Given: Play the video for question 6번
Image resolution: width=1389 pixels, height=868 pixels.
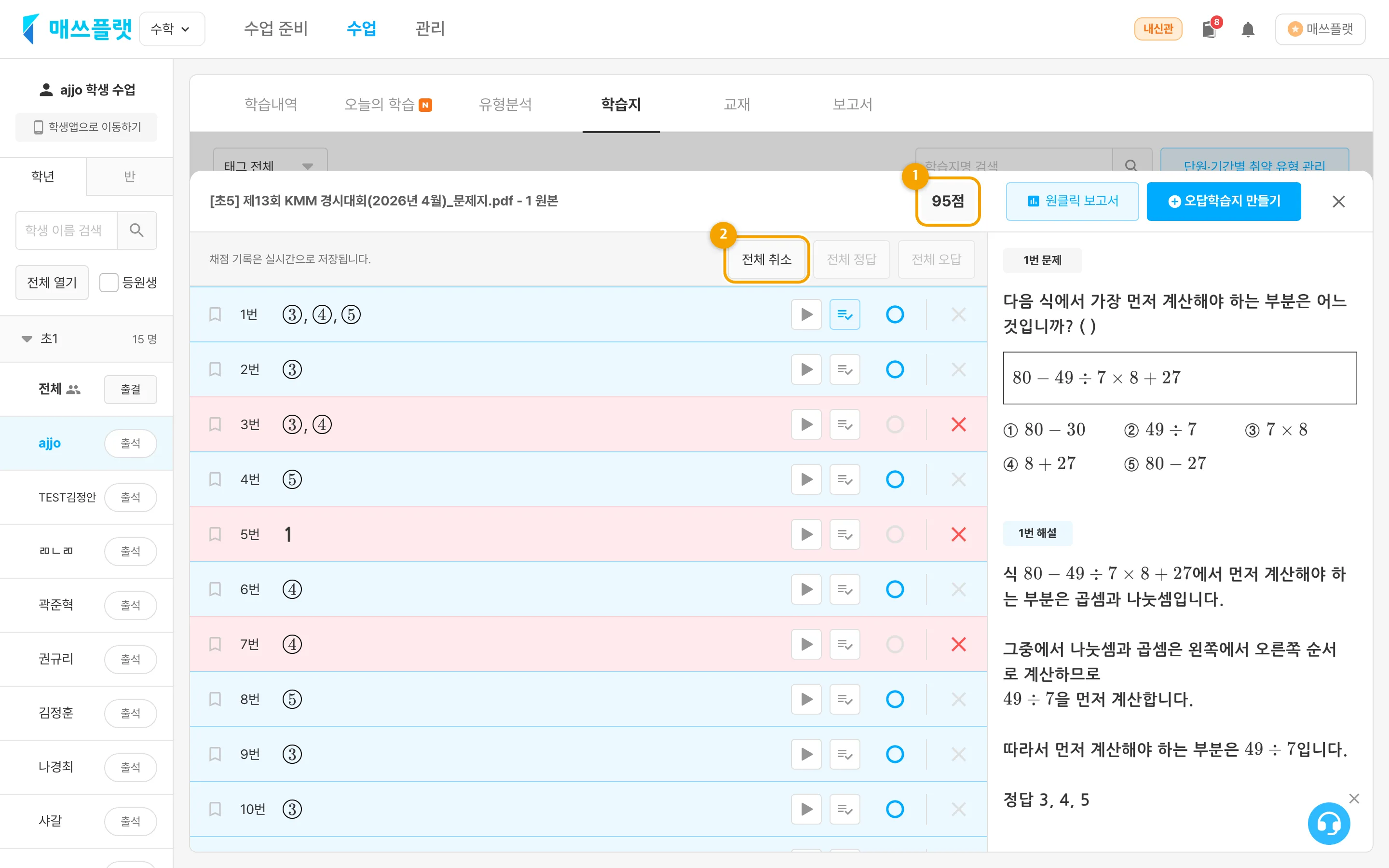Looking at the screenshot, I should point(806,589).
